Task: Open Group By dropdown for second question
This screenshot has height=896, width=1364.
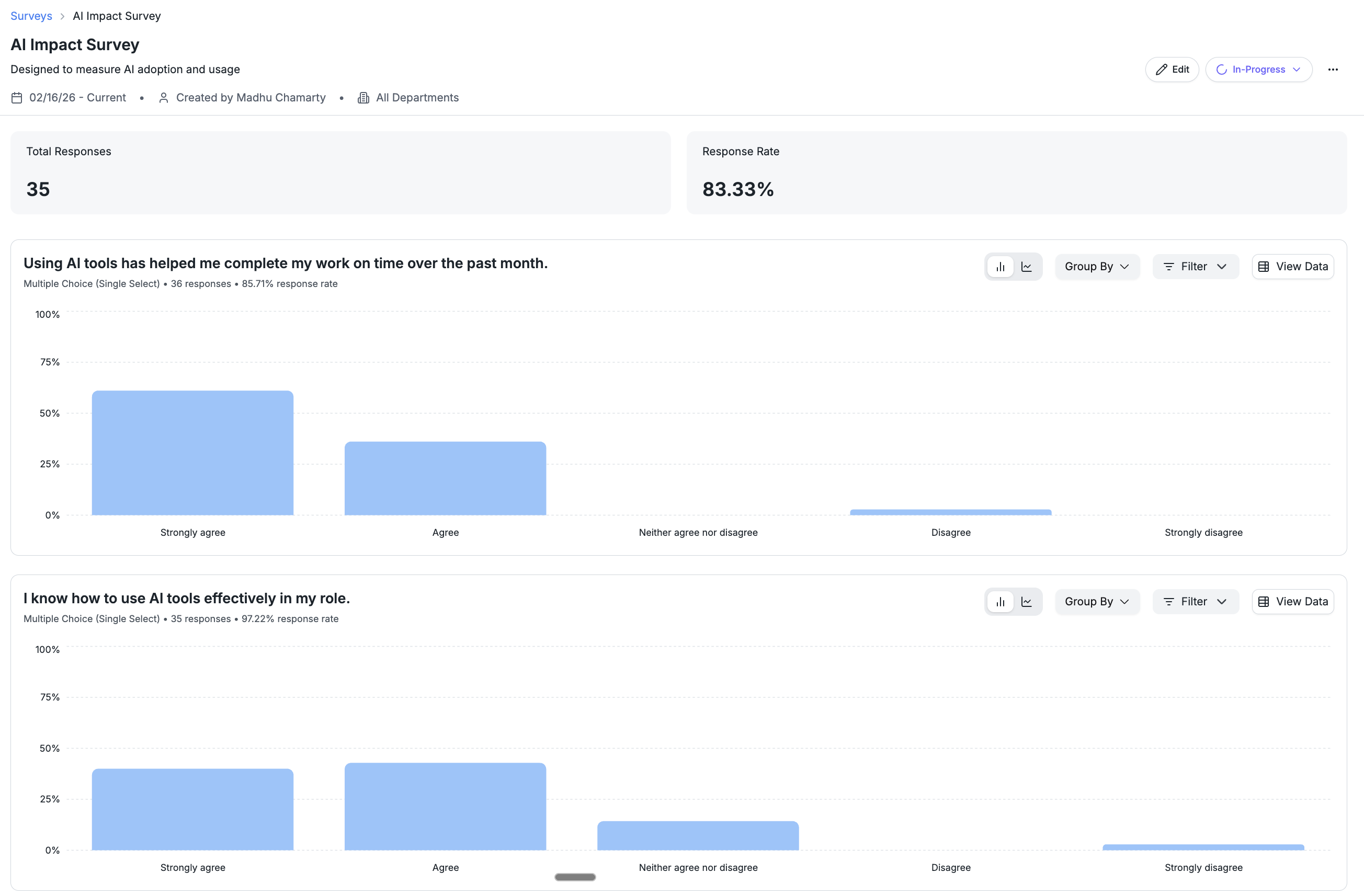Action: coord(1097,602)
